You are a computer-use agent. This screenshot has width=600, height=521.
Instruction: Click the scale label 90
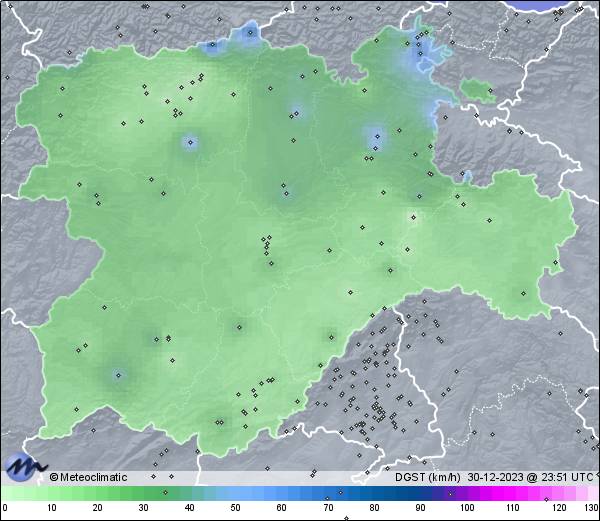pyautogui.click(x=420, y=508)
